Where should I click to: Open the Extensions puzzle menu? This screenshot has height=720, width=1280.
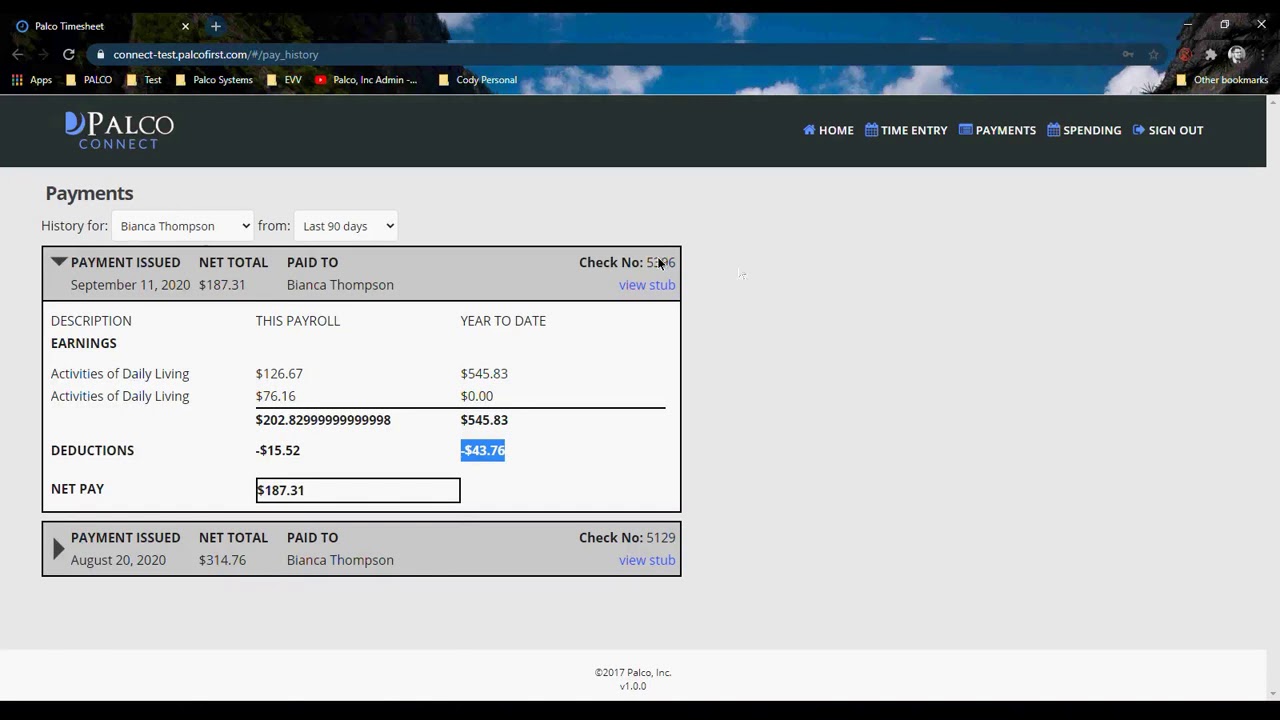pyautogui.click(x=1211, y=54)
